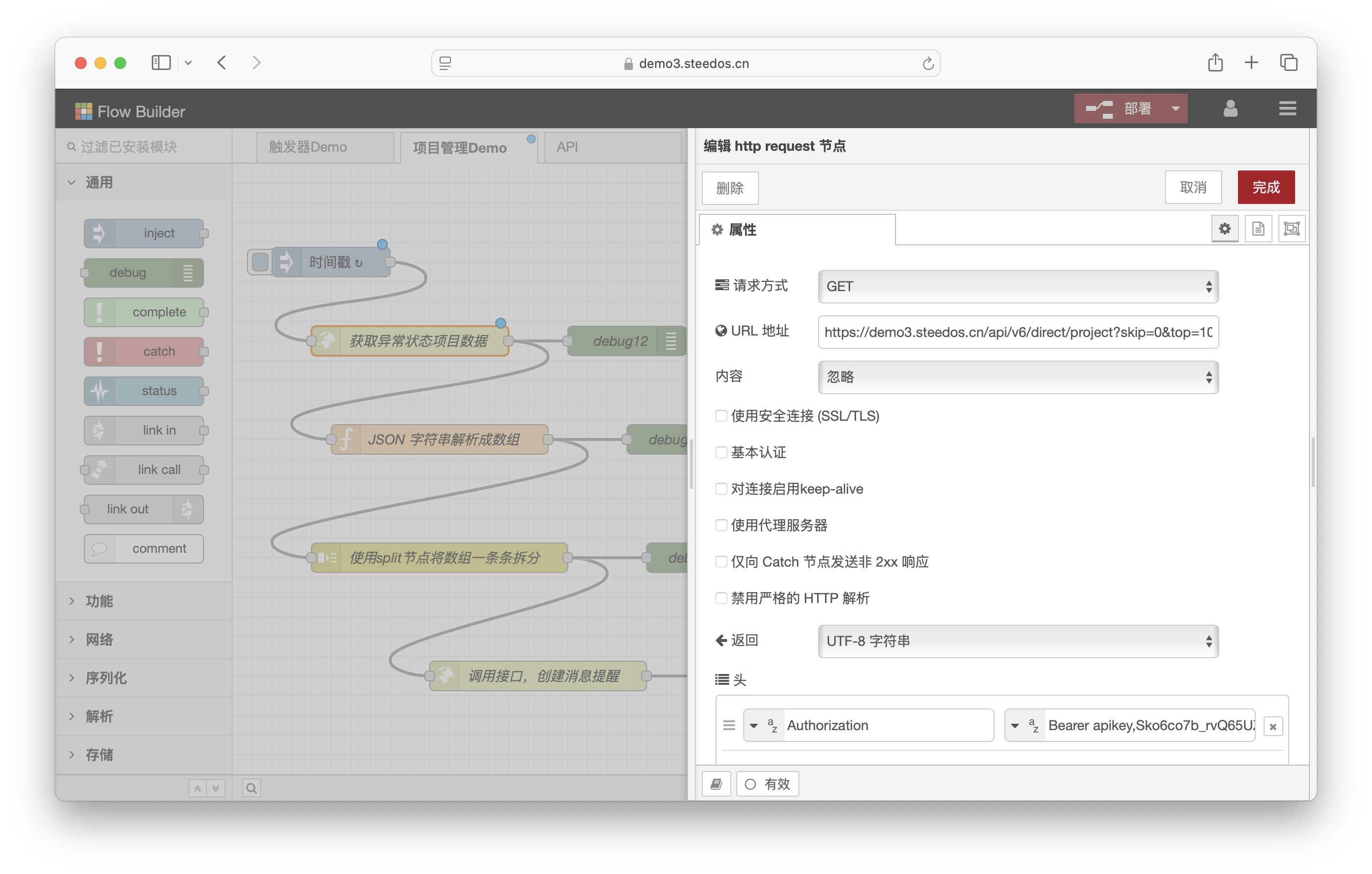Expand the 解析 palette category
This screenshot has width=1372, height=874.
(x=143, y=716)
